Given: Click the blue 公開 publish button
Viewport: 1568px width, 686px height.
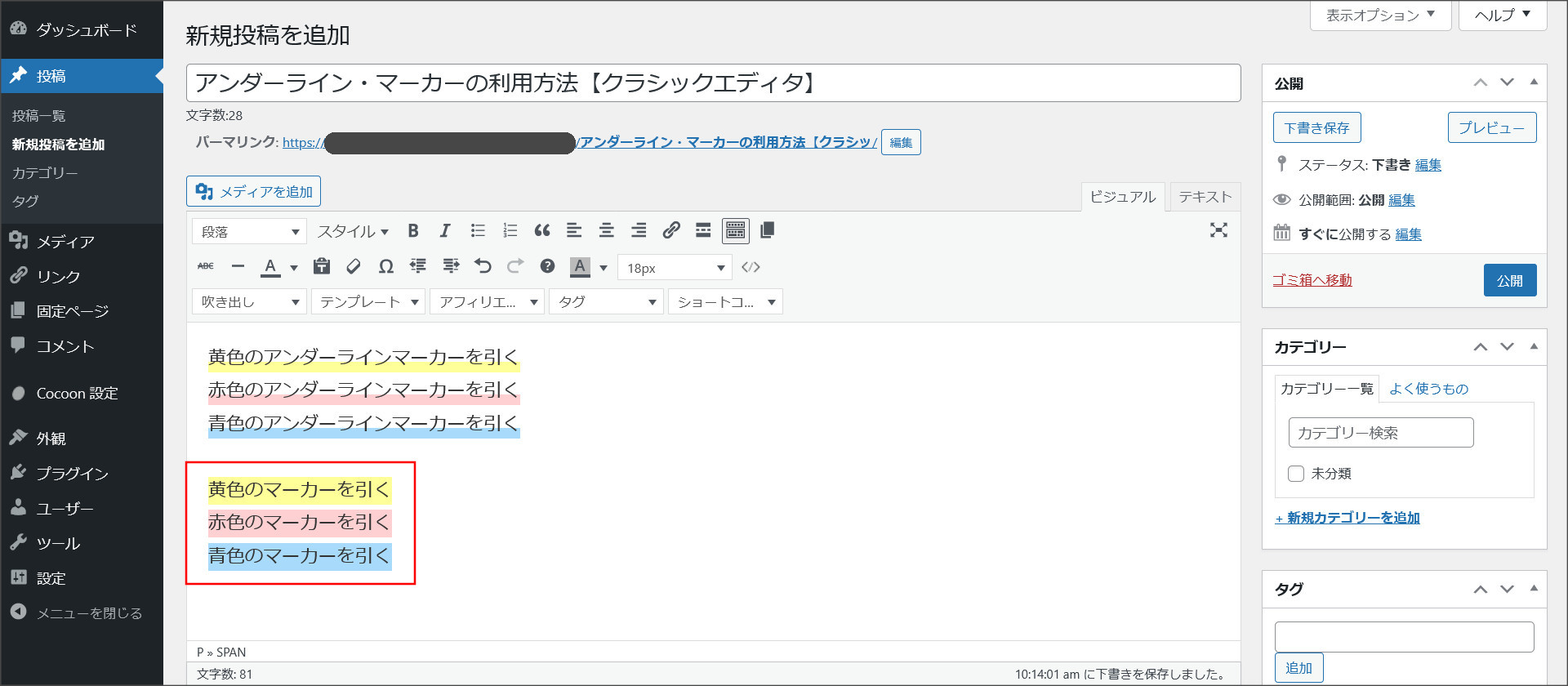Looking at the screenshot, I should click(1510, 280).
